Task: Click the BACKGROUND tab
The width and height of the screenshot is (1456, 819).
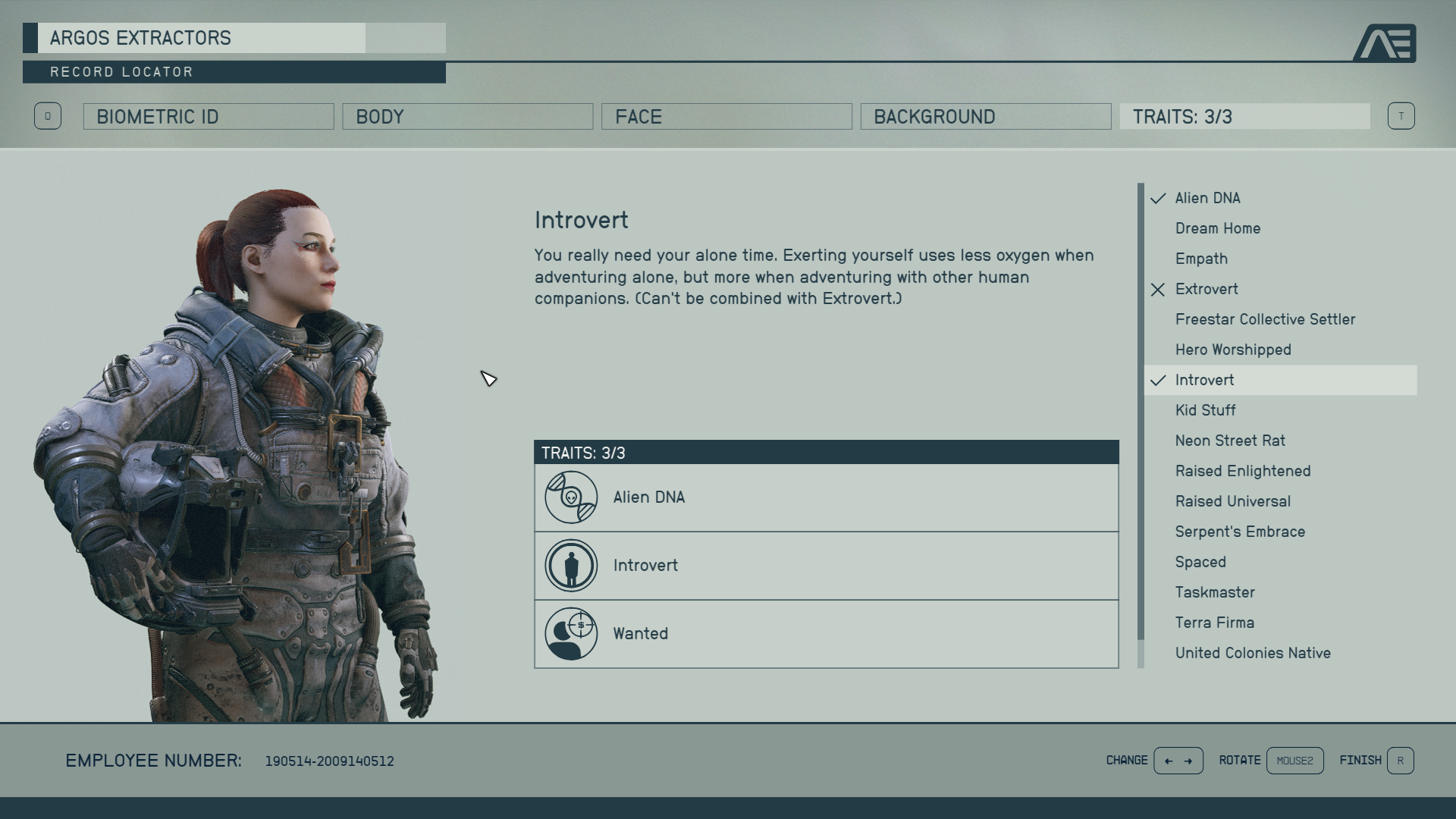Action: point(985,116)
